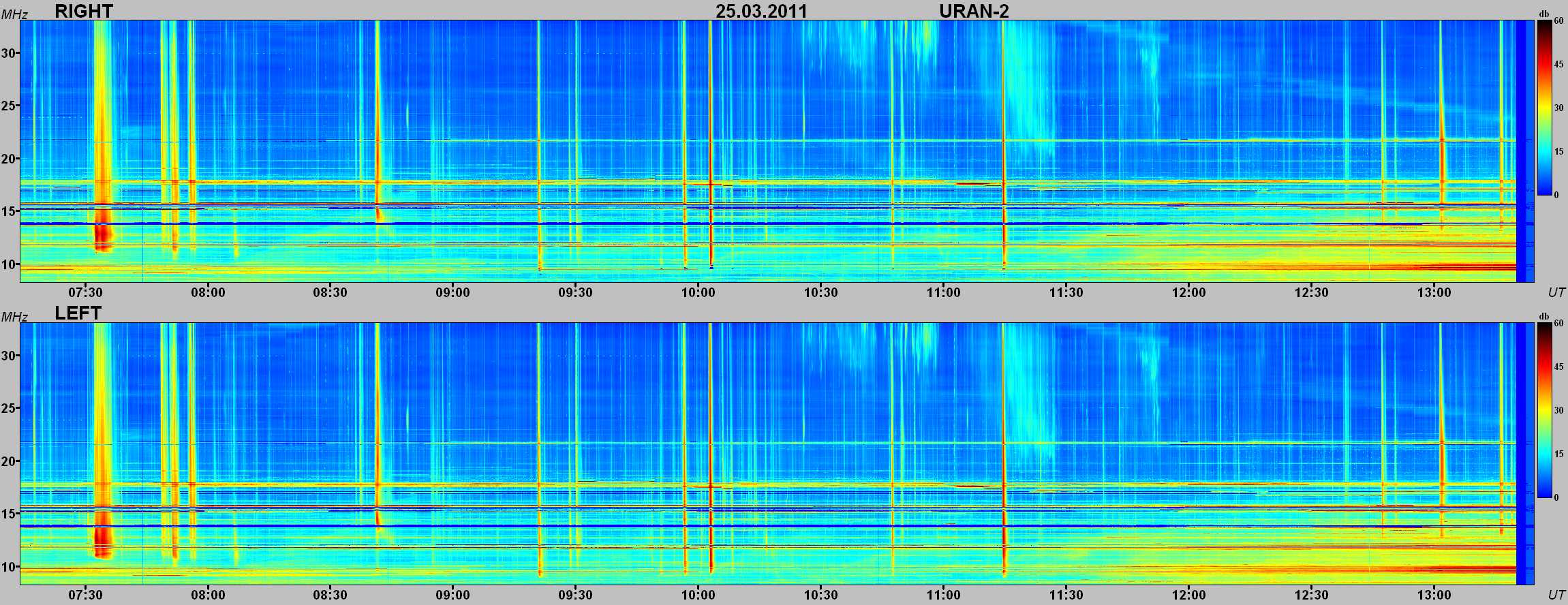Click the RIGHT polarization panel title
The image size is (1568, 605).
point(83,11)
